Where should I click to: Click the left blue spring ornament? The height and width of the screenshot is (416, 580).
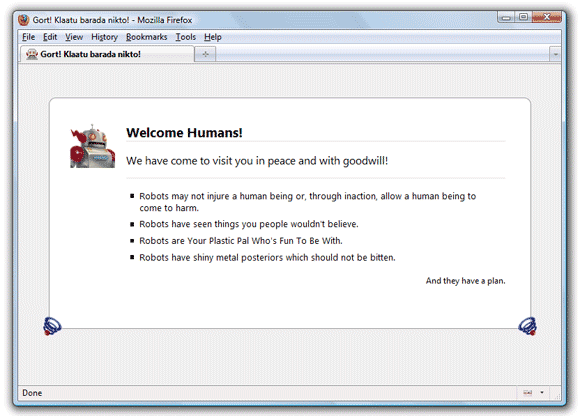(52, 326)
